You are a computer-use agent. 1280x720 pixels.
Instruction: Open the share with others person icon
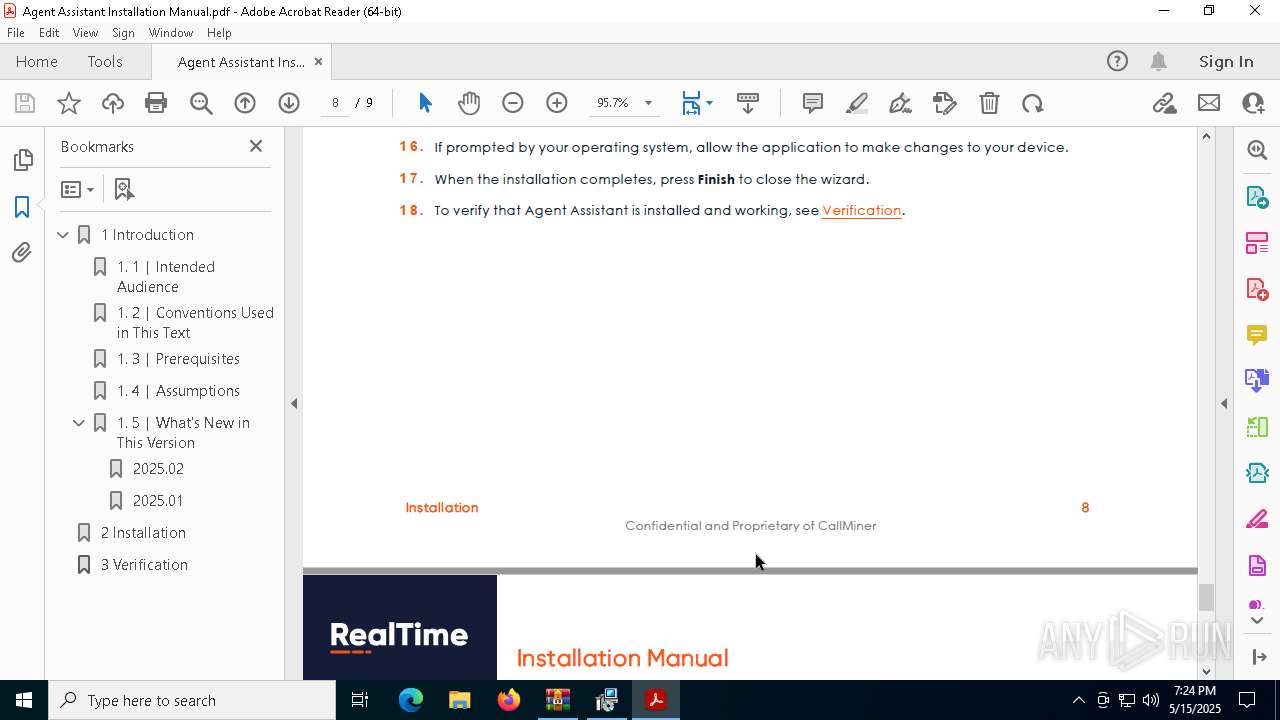pos(1253,103)
